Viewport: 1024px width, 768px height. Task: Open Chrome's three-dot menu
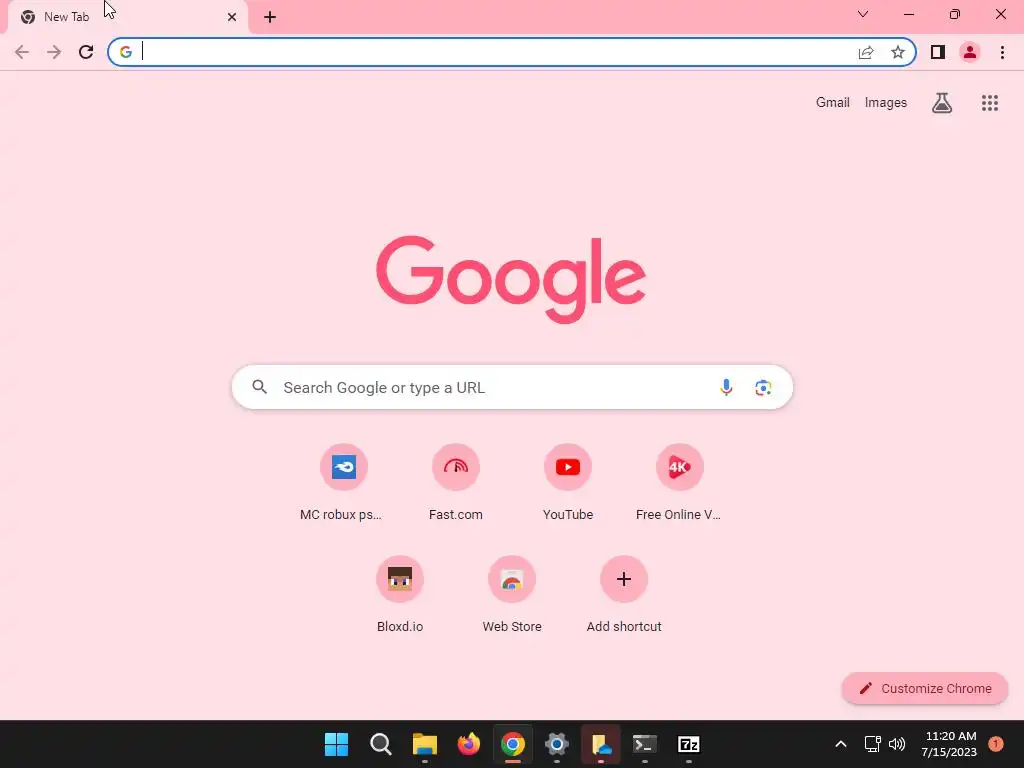[x=1002, y=52]
